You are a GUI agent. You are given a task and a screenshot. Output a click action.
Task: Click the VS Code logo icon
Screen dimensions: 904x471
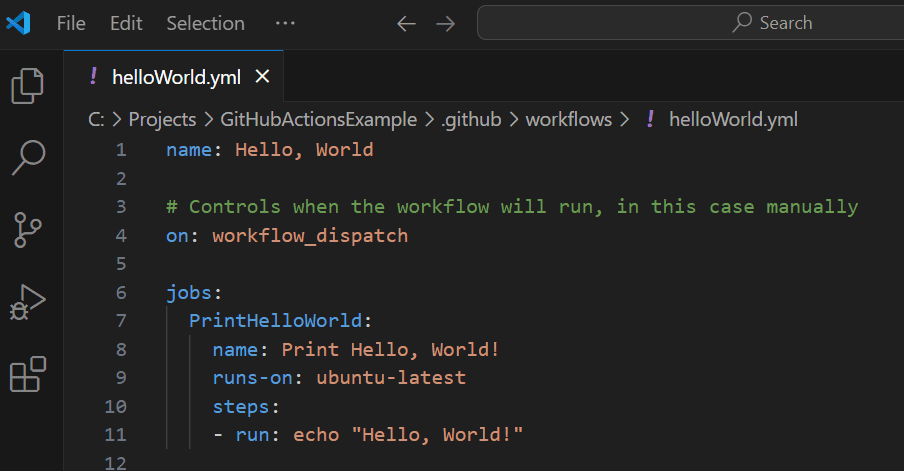tap(18, 23)
